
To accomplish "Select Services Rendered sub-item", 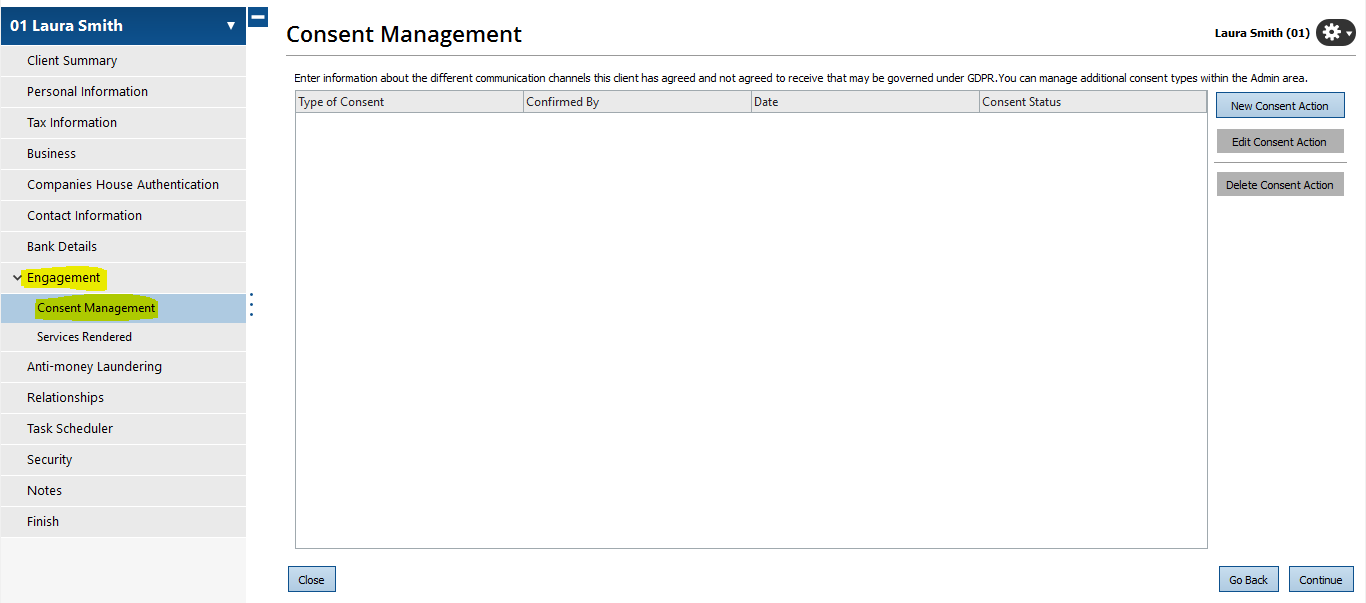I will click(x=84, y=337).
